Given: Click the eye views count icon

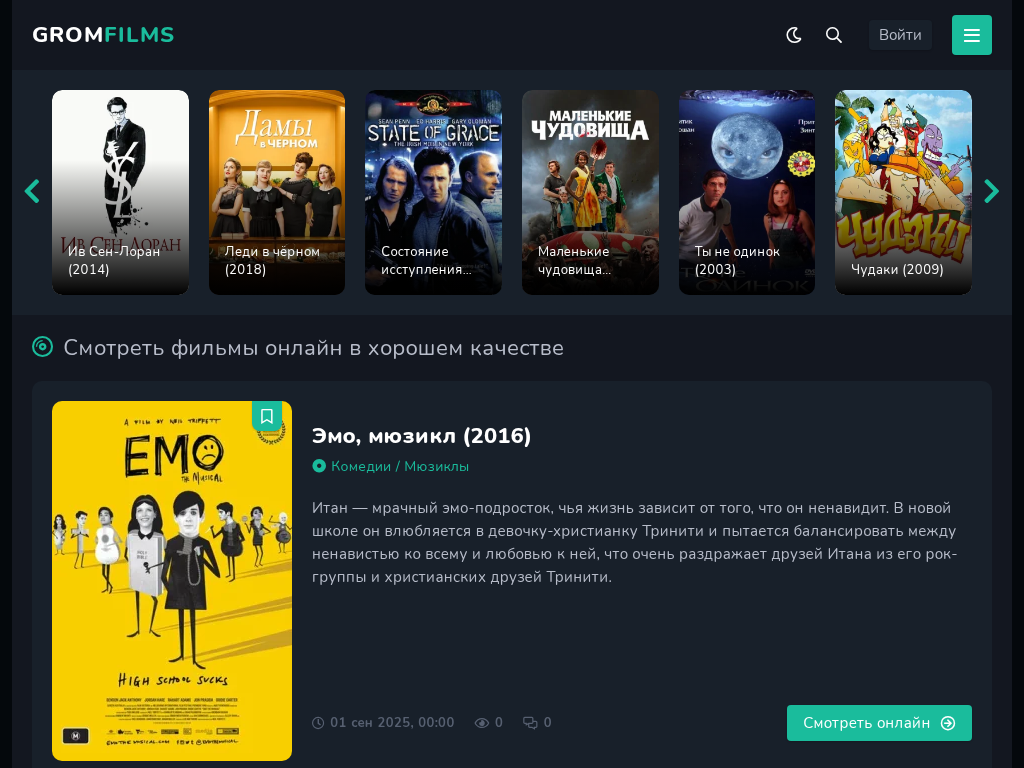Looking at the screenshot, I should pos(481,723).
